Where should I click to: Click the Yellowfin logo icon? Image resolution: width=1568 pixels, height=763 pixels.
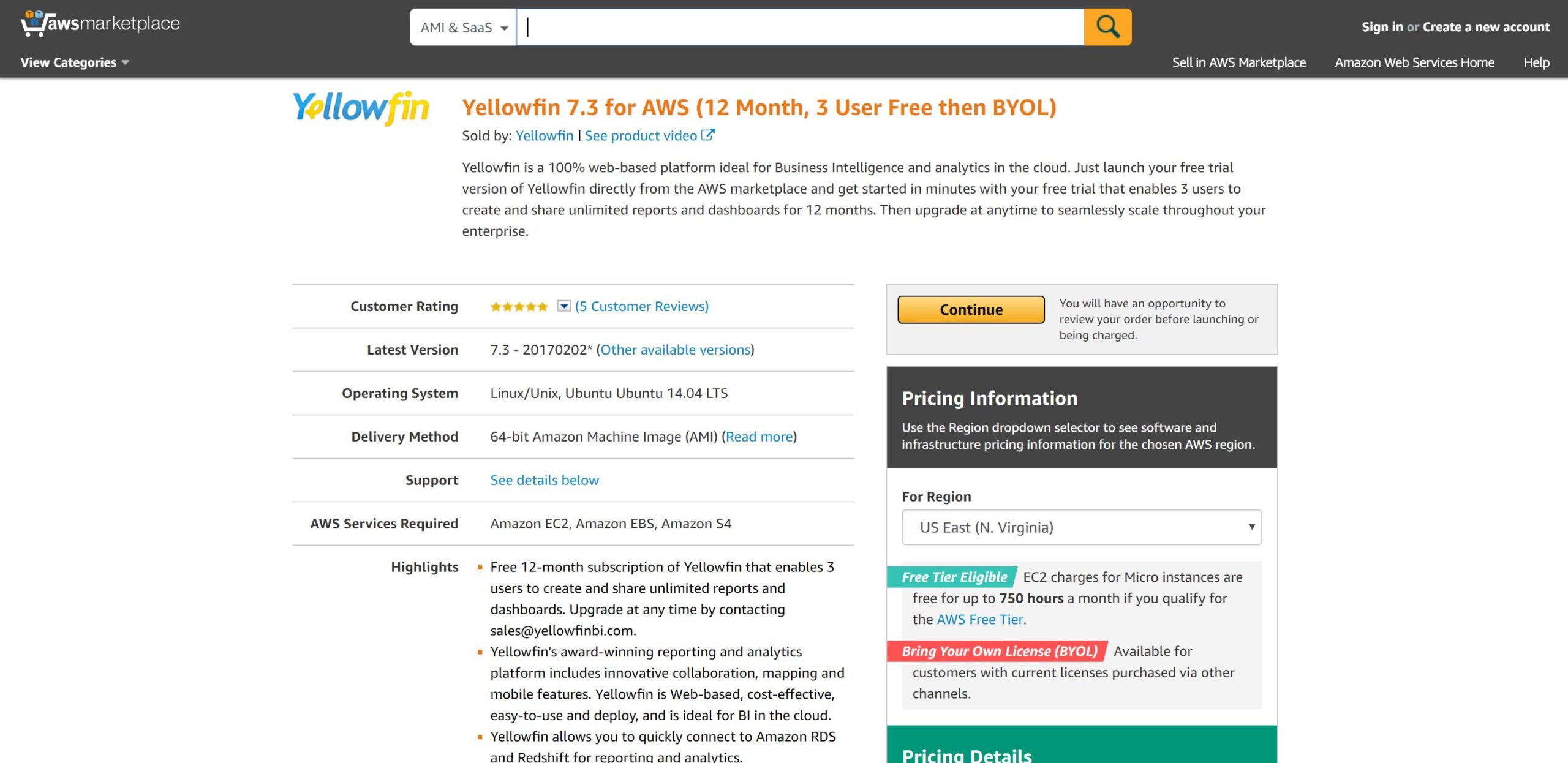362,106
